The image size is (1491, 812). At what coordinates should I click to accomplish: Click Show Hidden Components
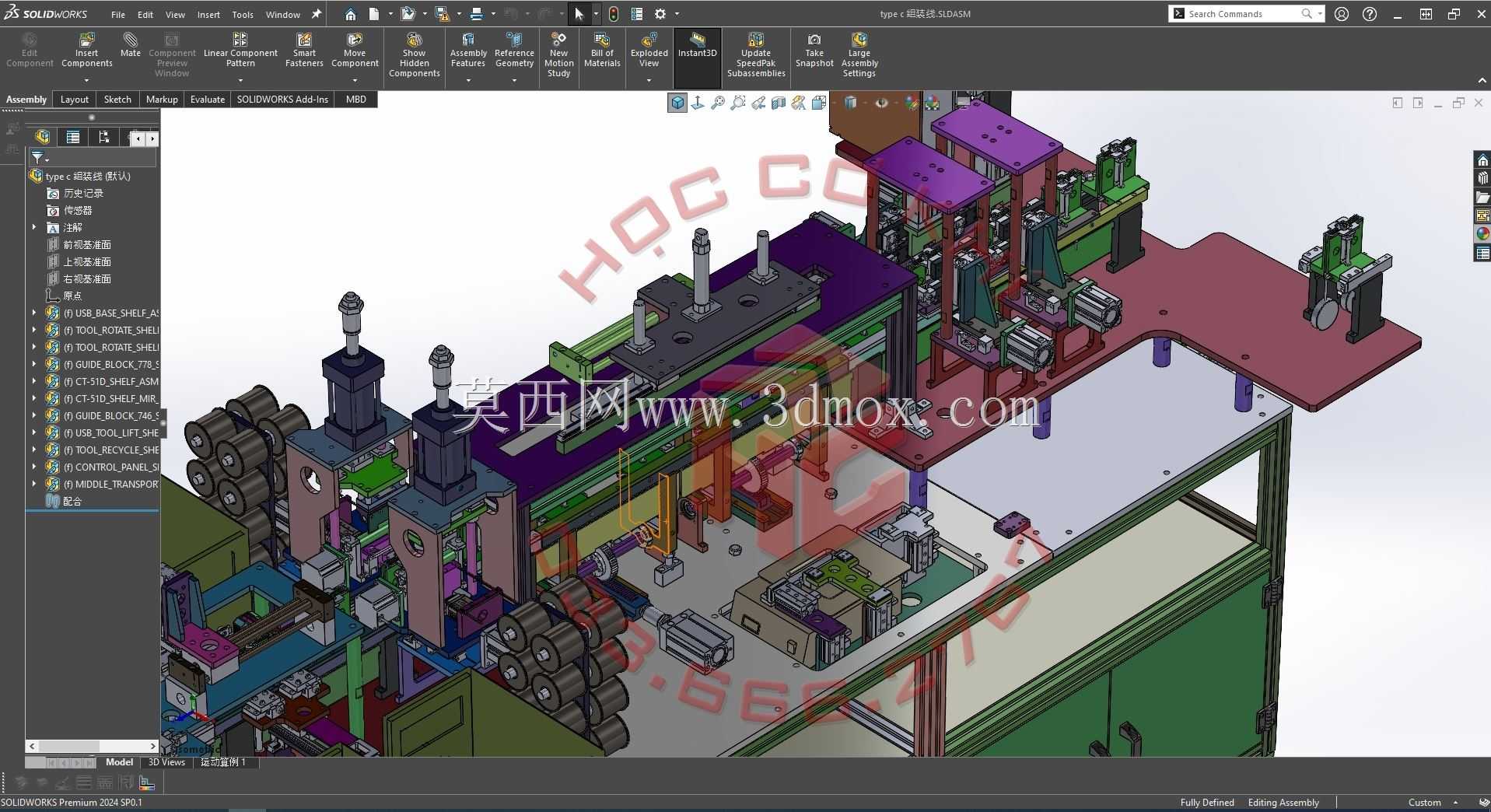[415, 54]
